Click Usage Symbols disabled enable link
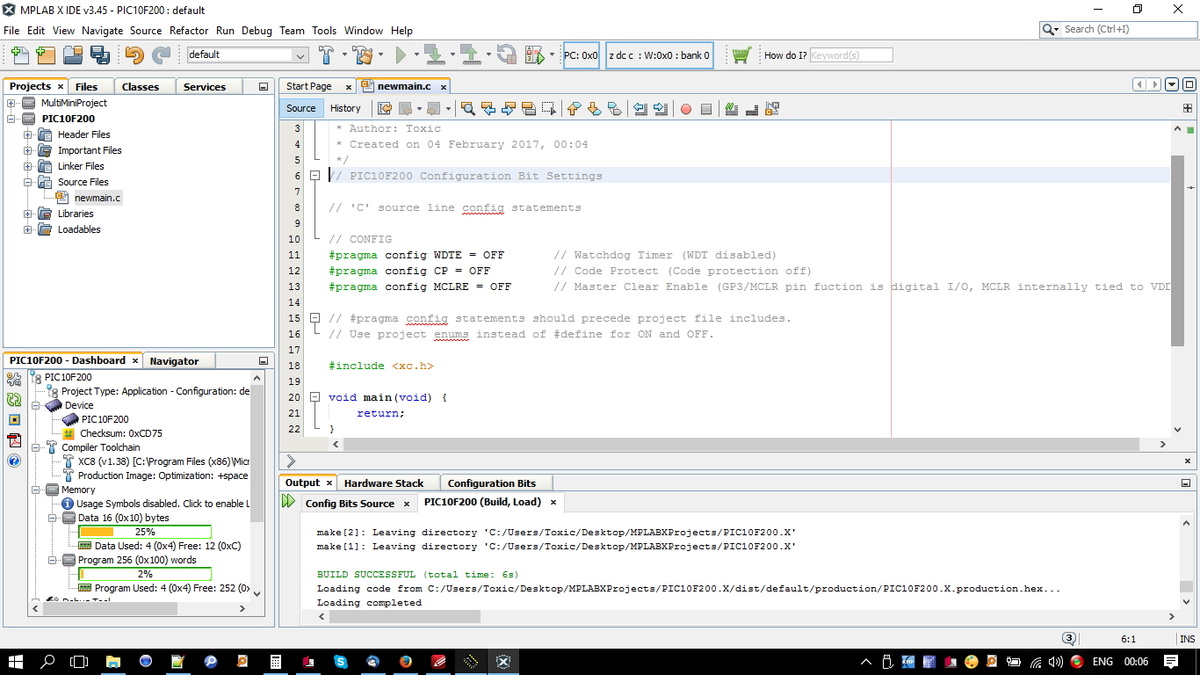 click(162, 504)
